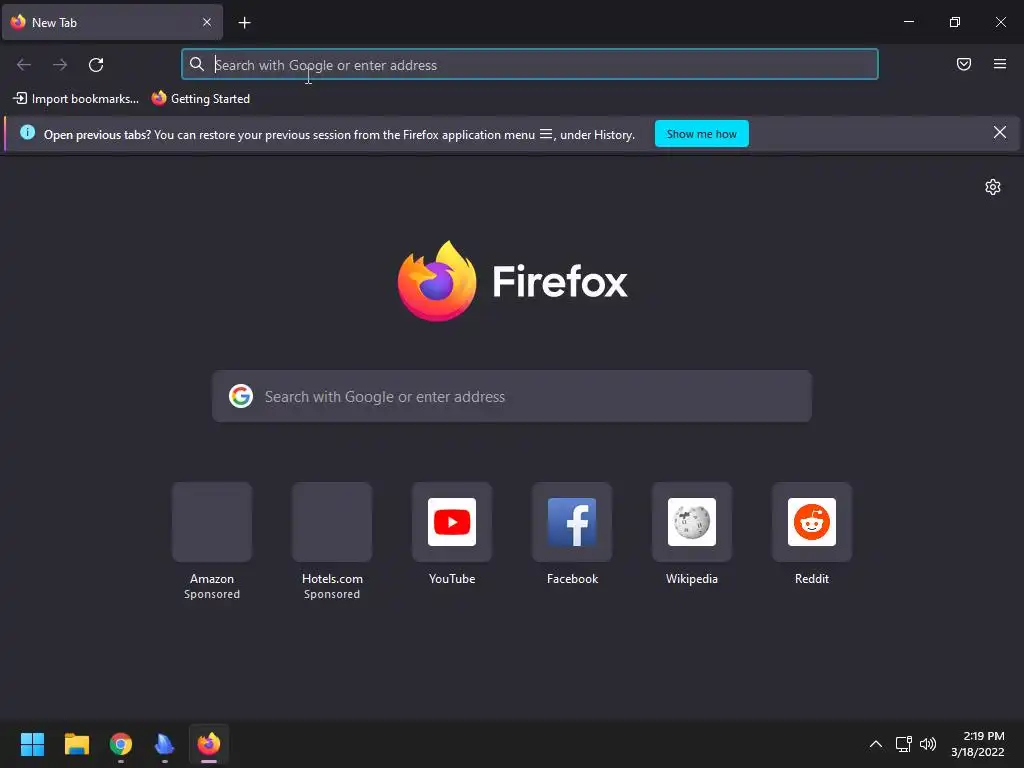Click the Reddit label text
The image size is (1024, 768).
812,579
